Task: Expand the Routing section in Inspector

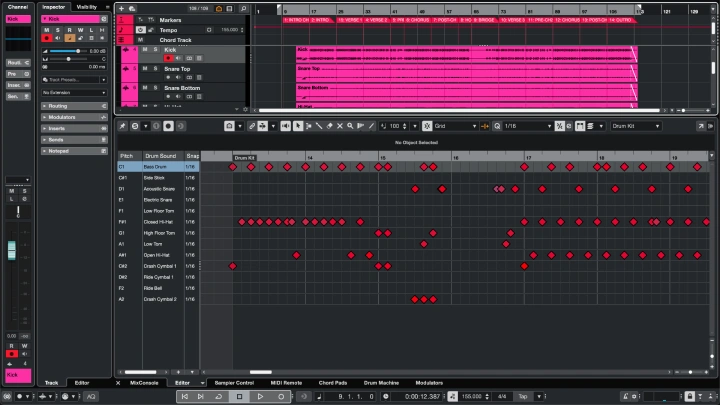Action: coord(74,106)
